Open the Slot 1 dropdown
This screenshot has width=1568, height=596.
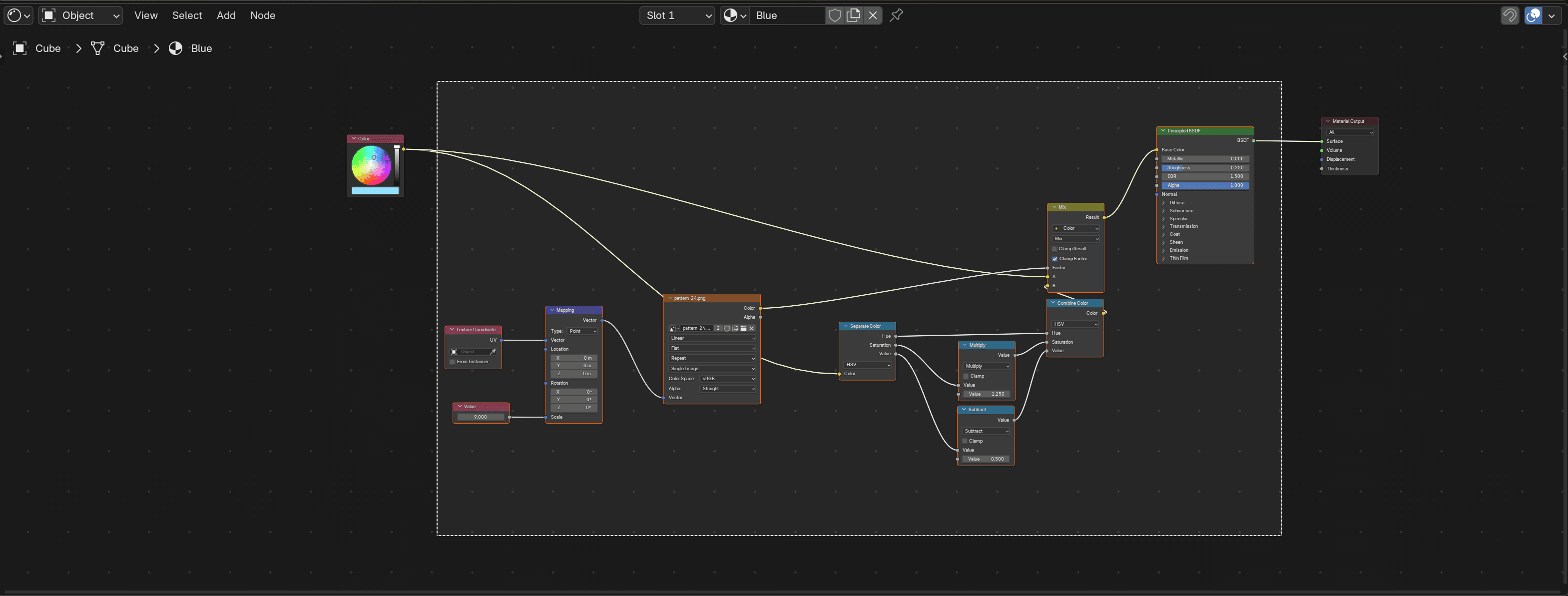pos(677,15)
